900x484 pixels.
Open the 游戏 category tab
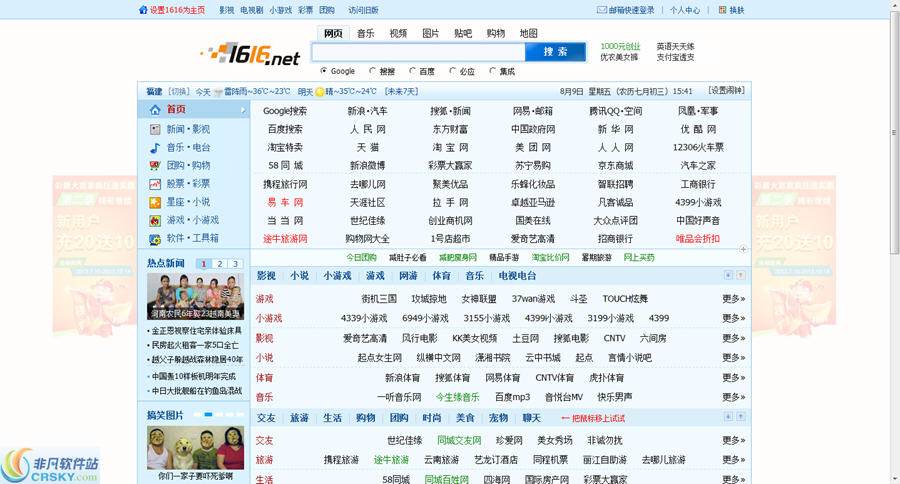coord(375,276)
